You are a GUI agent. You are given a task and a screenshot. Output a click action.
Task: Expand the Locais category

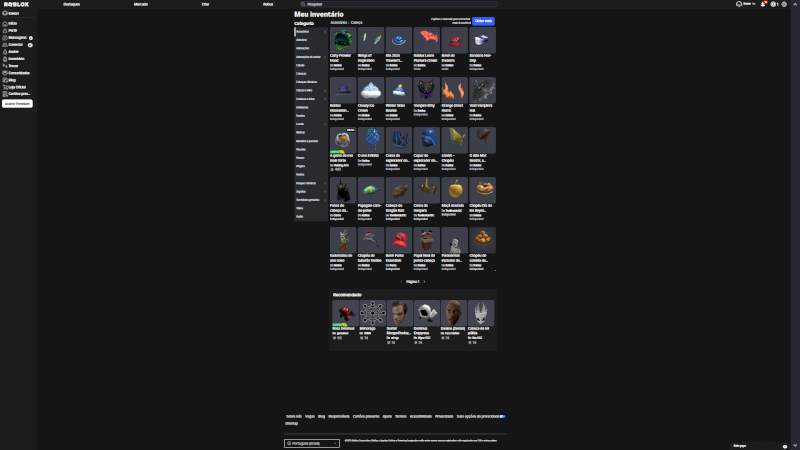tap(310, 124)
